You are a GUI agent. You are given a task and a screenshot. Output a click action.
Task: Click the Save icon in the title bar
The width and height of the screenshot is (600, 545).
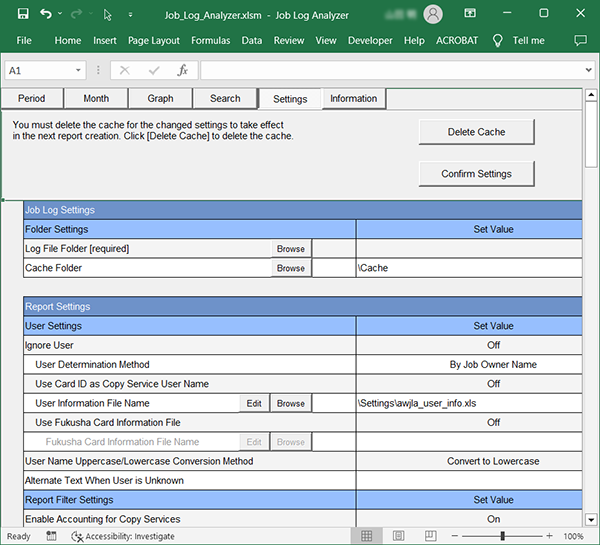coord(23,14)
